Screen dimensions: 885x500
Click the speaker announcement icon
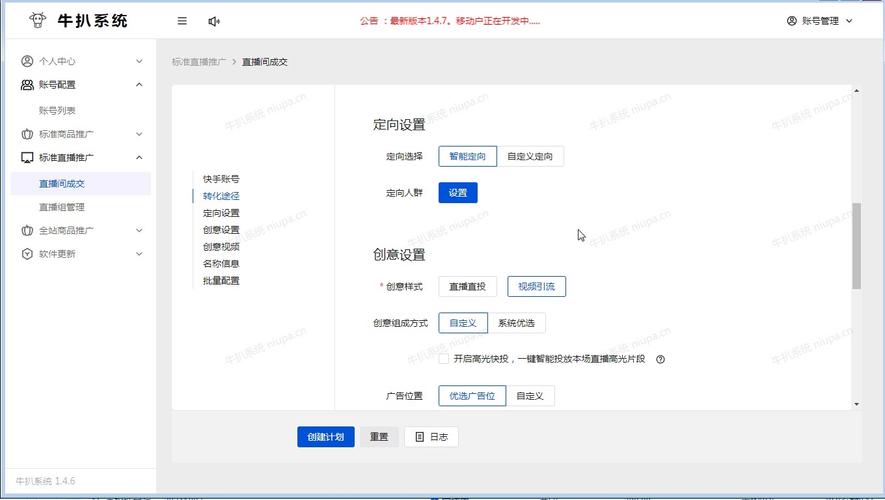pos(214,21)
